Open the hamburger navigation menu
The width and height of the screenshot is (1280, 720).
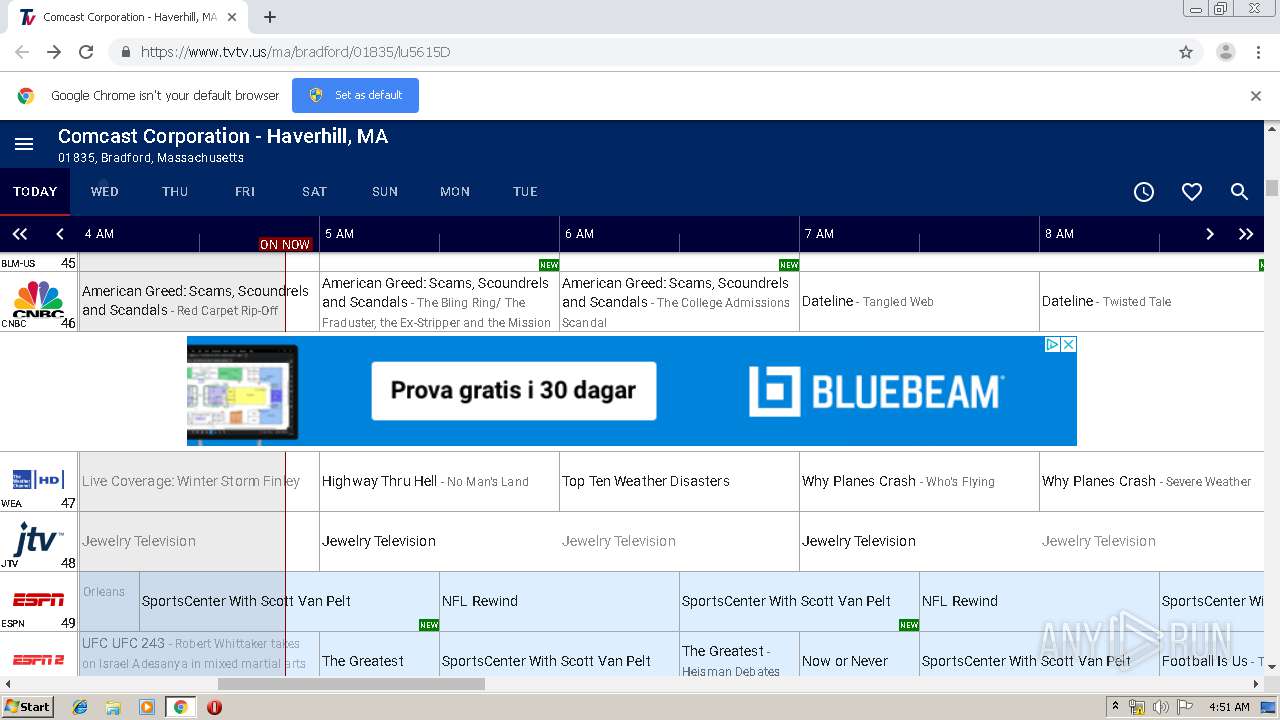(24, 144)
